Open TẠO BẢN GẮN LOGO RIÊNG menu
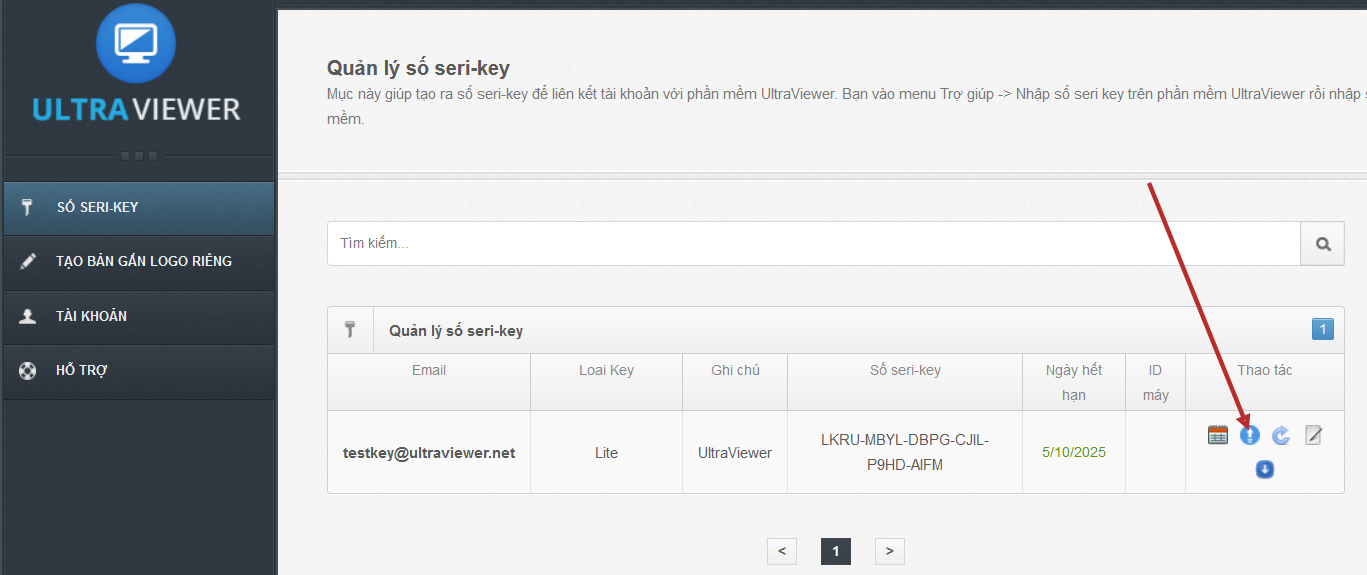The height and width of the screenshot is (575, 1367). point(139,262)
